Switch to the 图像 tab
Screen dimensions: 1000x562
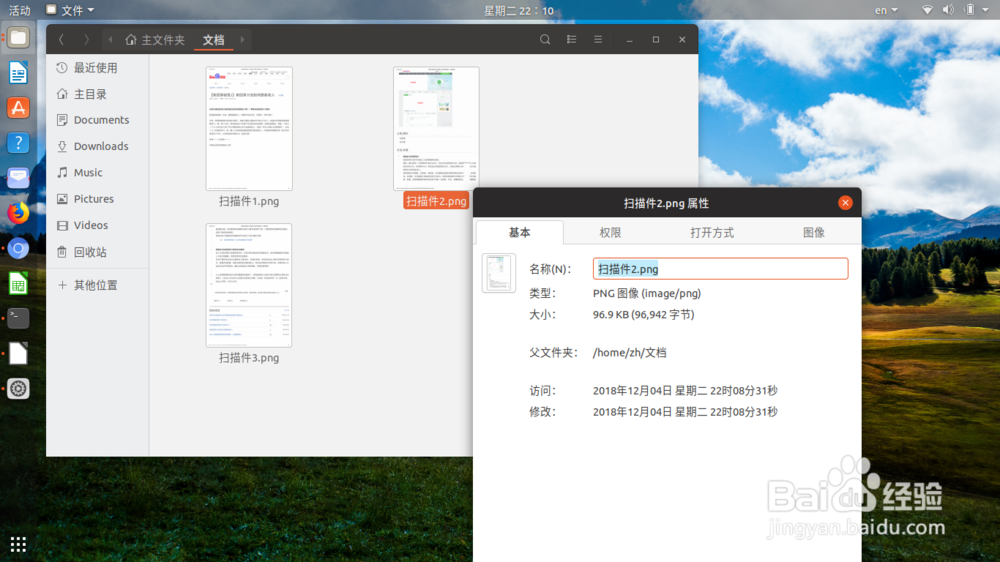[x=813, y=232]
